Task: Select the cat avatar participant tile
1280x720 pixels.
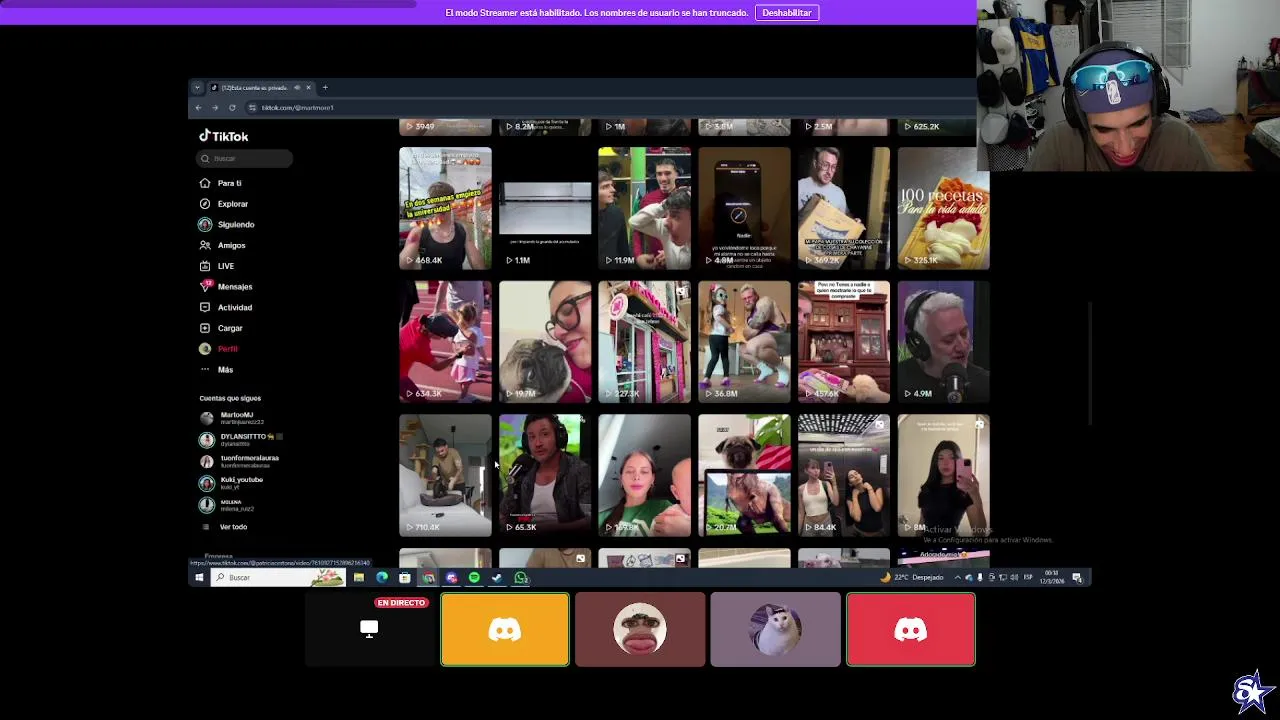Action: 776,629
